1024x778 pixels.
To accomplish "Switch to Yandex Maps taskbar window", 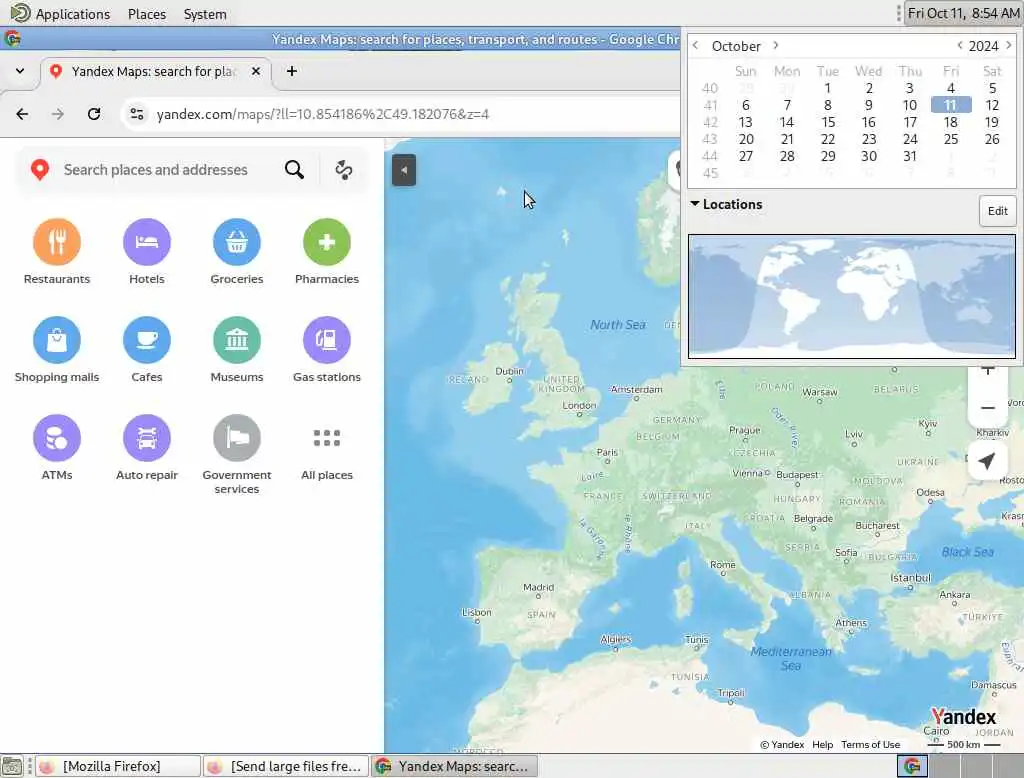I will (455, 766).
